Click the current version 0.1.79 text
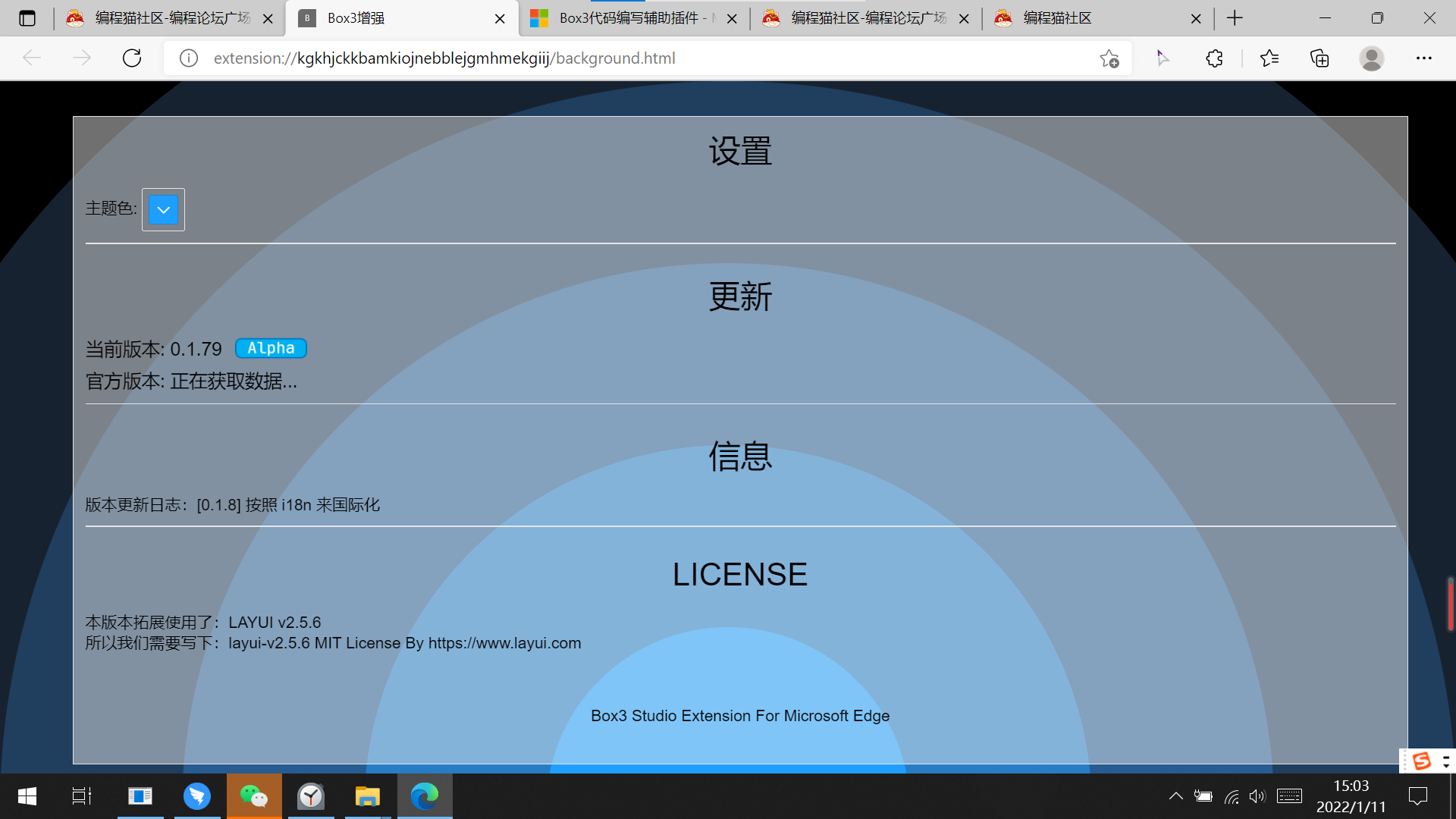 pos(153,349)
